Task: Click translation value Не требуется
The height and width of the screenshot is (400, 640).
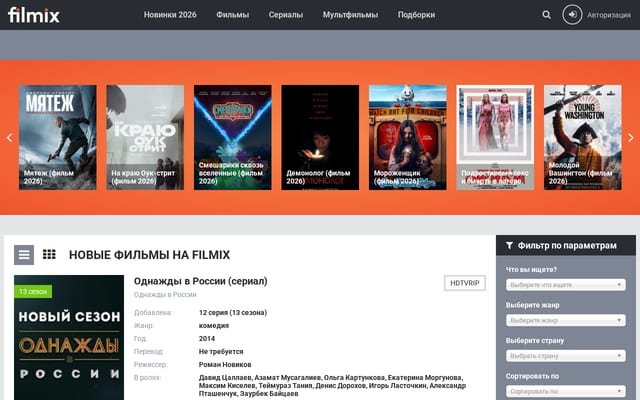Action: (x=221, y=351)
